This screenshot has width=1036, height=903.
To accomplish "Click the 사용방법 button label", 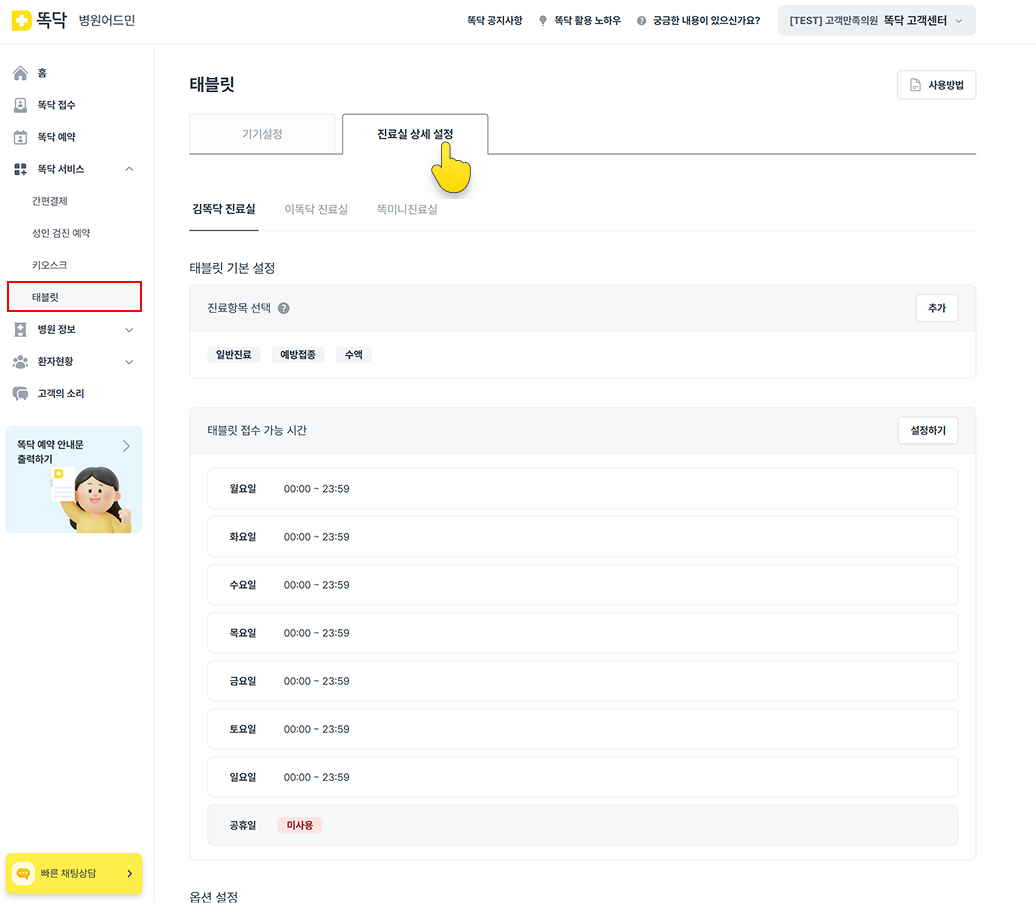I will click(945, 85).
